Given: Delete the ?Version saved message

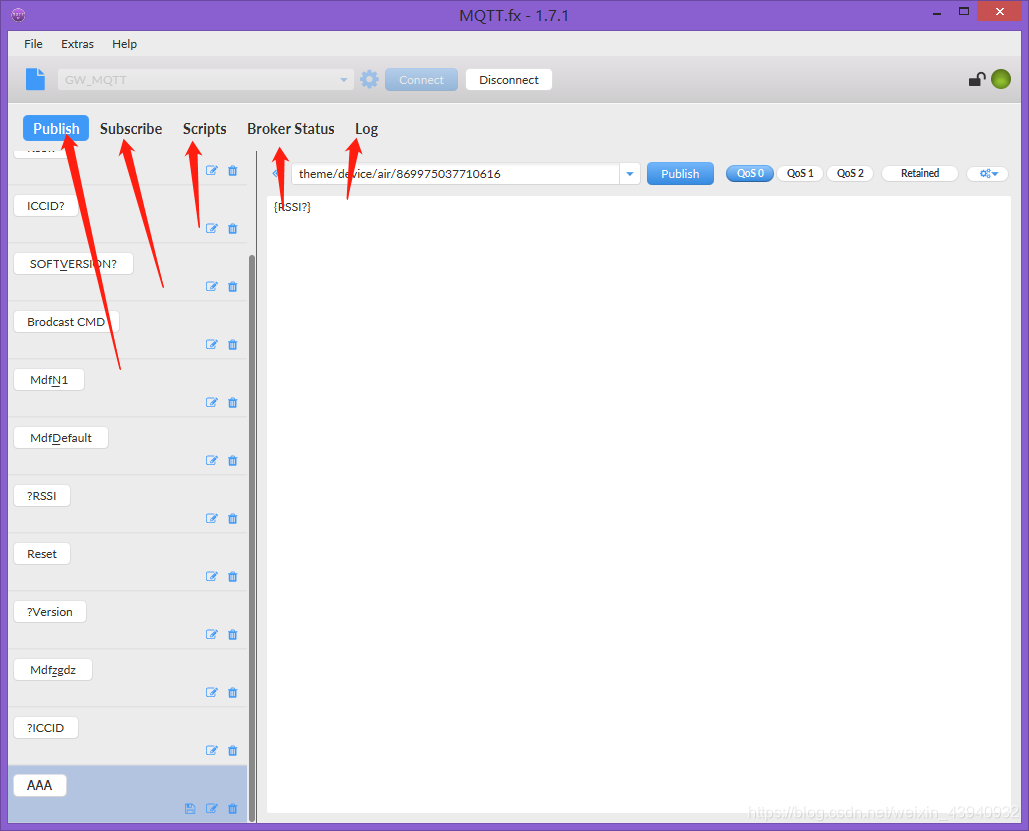Looking at the screenshot, I should (232, 634).
